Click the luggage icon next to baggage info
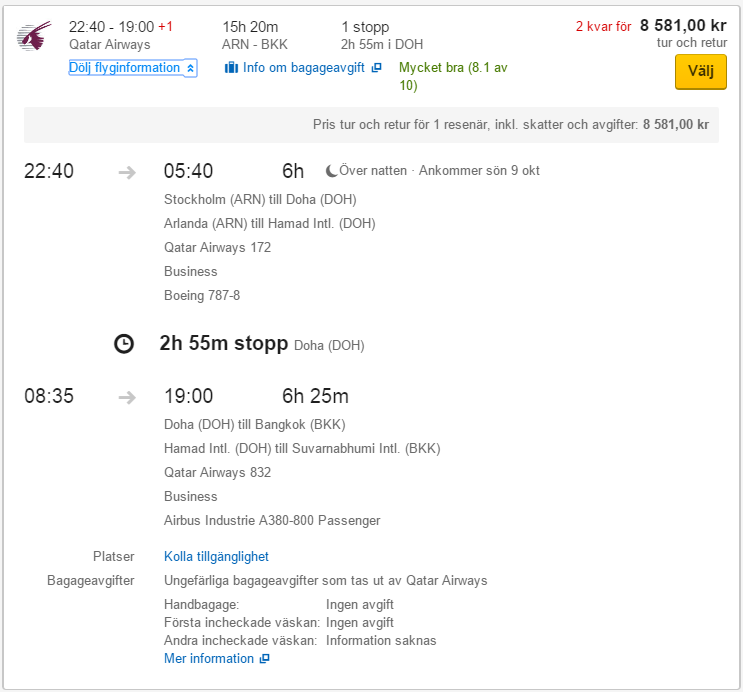Viewport: 743px width, 692px height. (231, 68)
